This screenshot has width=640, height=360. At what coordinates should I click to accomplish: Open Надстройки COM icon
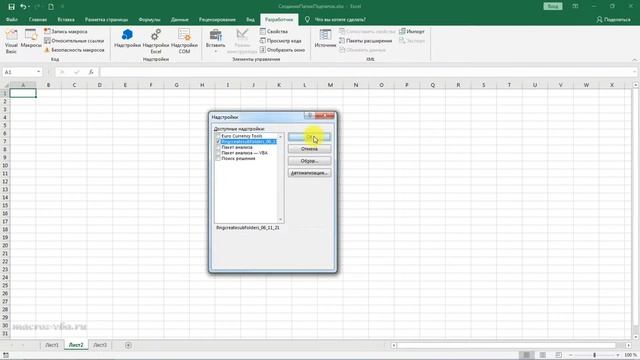184,41
